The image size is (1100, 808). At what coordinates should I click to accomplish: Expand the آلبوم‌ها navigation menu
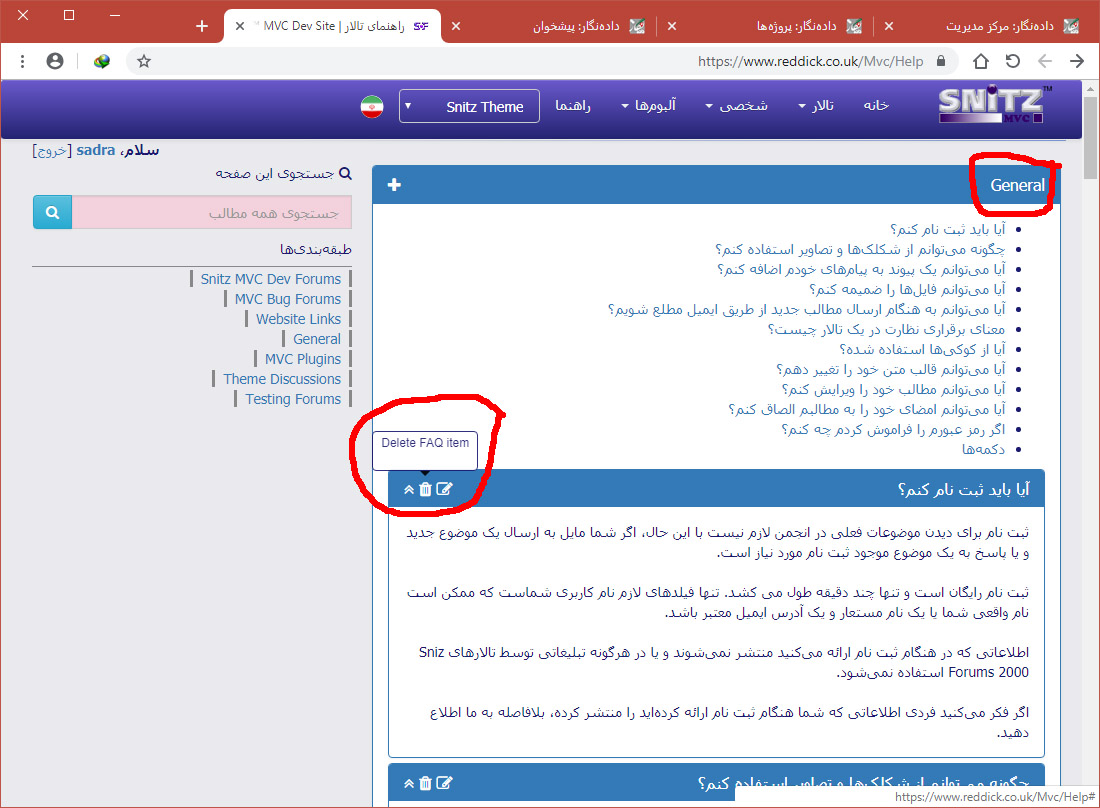pyautogui.click(x=648, y=105)
